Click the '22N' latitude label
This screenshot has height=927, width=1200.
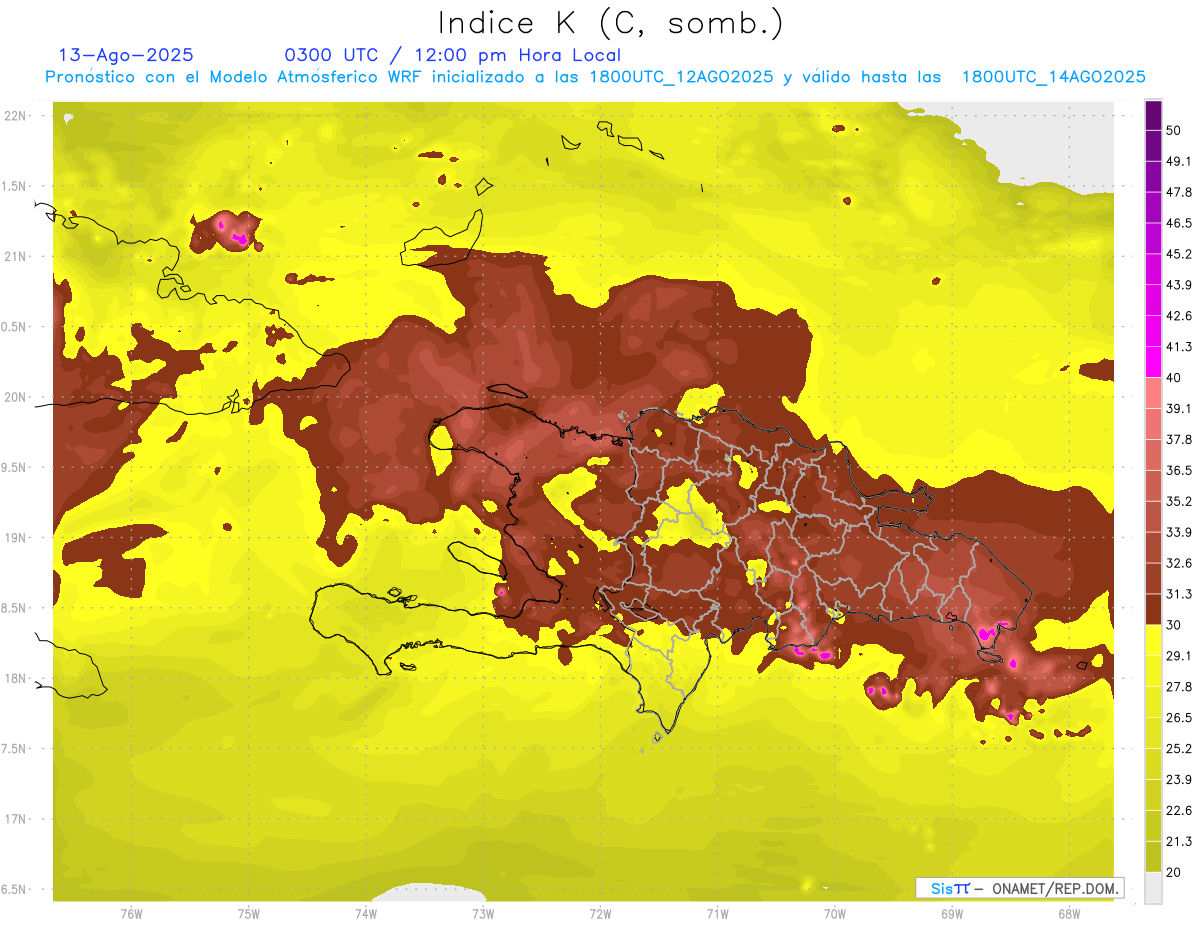click(x=16, y=116)
